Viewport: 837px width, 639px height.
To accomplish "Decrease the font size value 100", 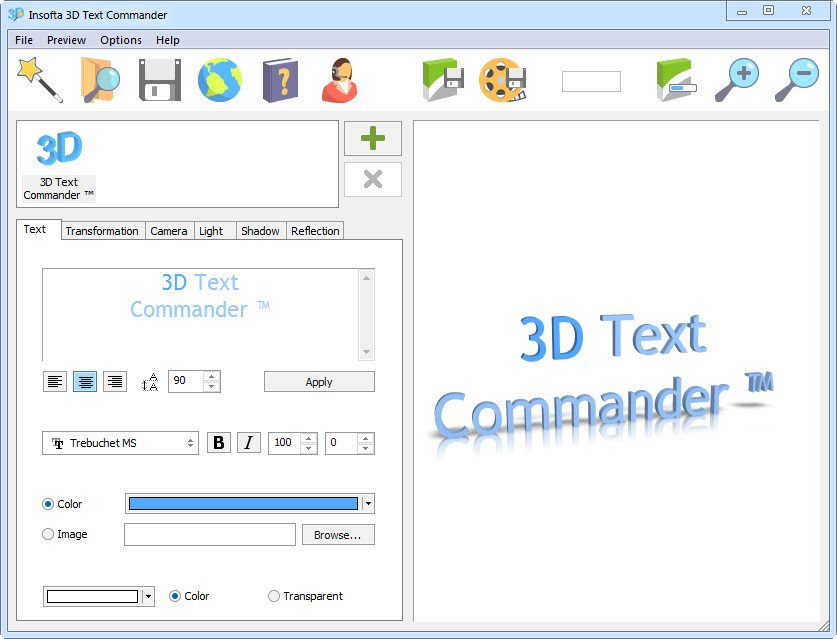I will (309, 448).
